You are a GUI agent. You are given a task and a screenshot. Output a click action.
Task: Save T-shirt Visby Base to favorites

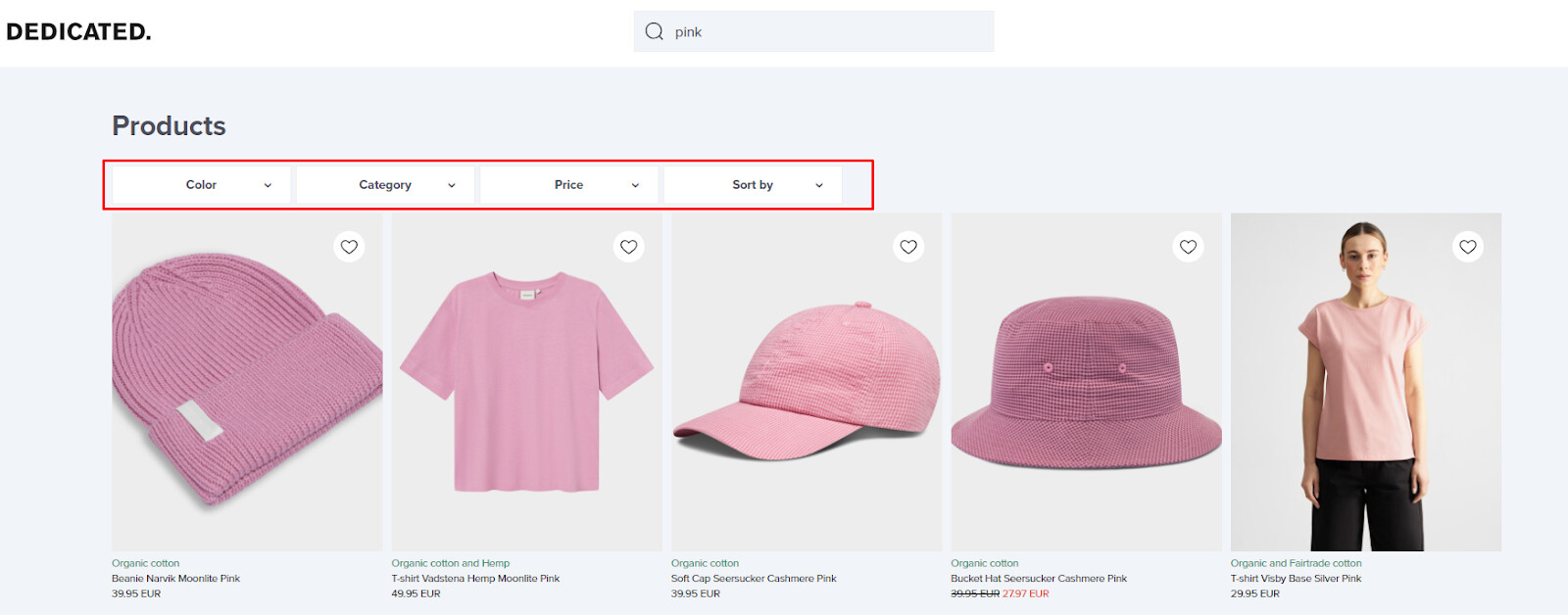point(1467,247)
